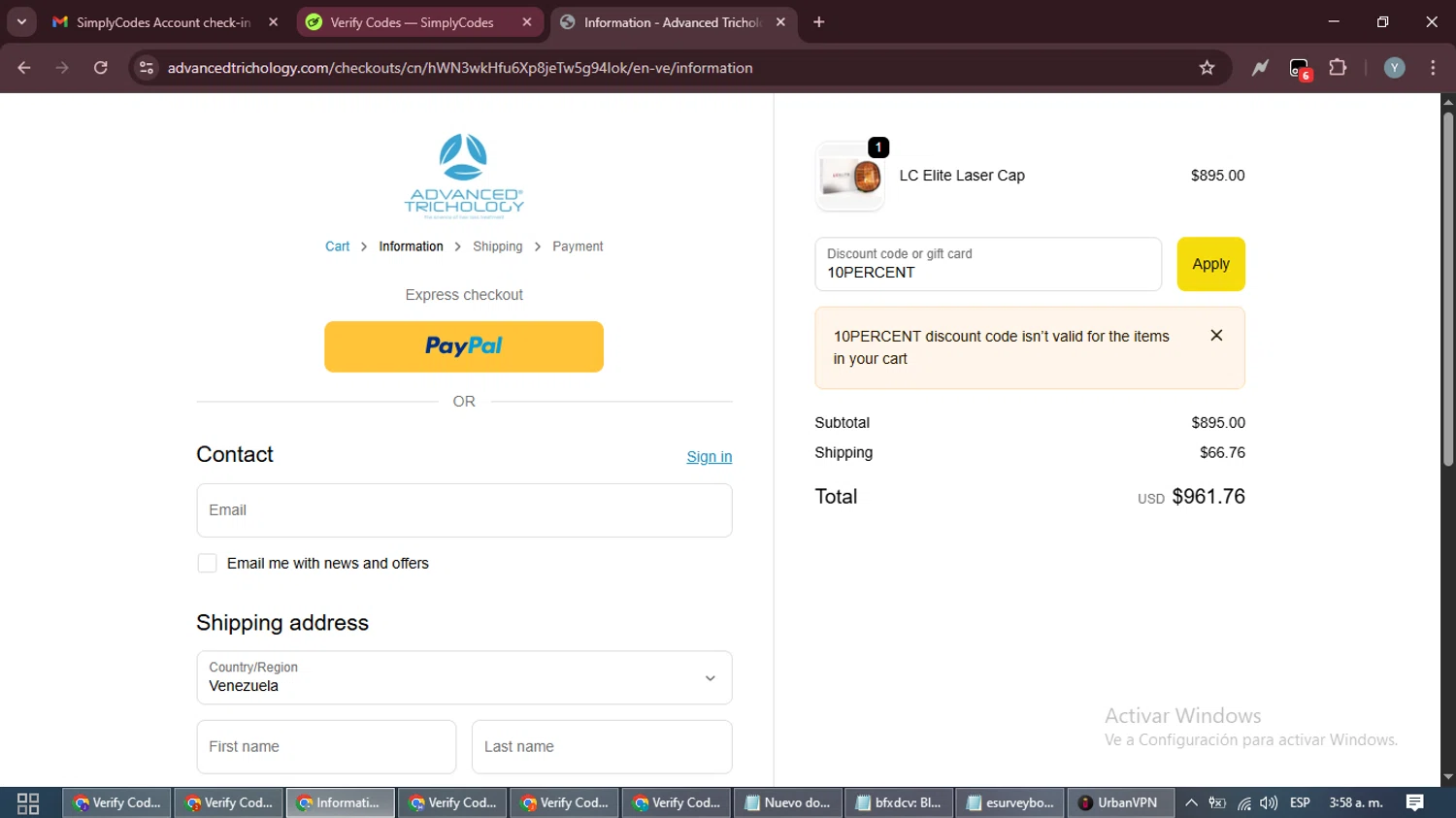The height and width of the screenshot is (818, 1456).
Task: Click the LC Elite Laser Cap product name
Action: point(962,176)
